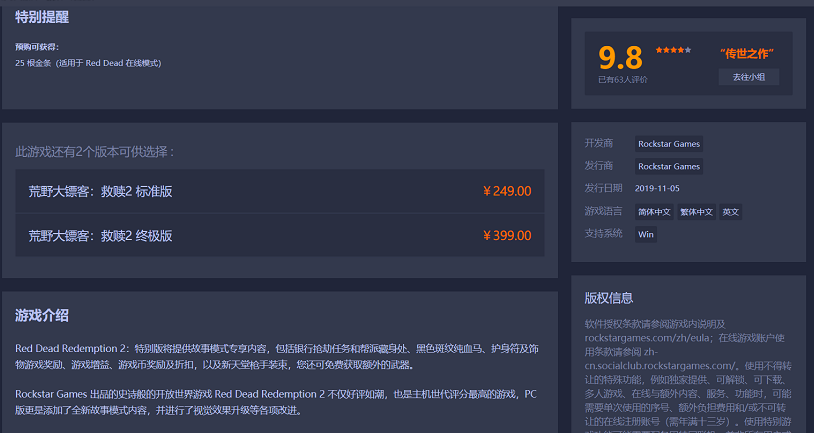Click the ¥249.00 price
814x433 pixels.
click(507, 191)
